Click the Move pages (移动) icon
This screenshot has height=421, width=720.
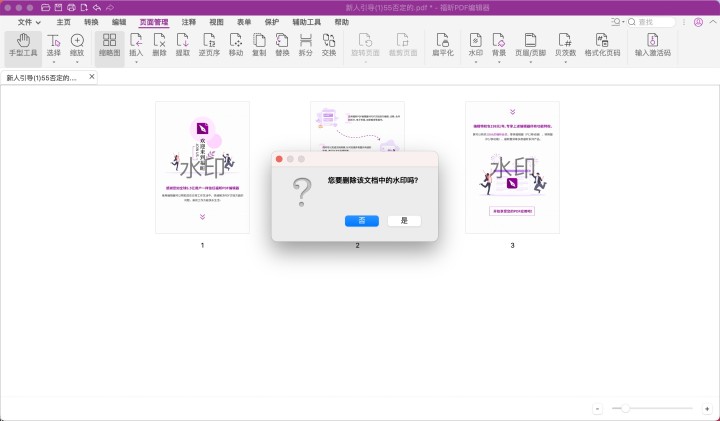coord(235,45)
